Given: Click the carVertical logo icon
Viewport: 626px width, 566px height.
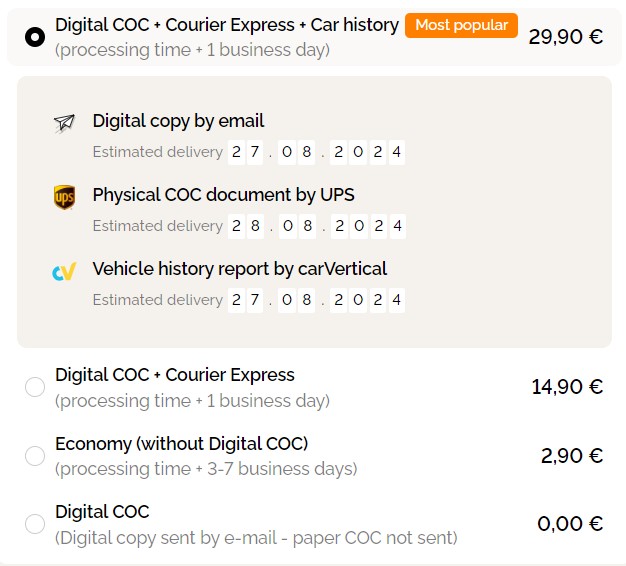Looking at the screenshot, I should click(x=64, y=271).
